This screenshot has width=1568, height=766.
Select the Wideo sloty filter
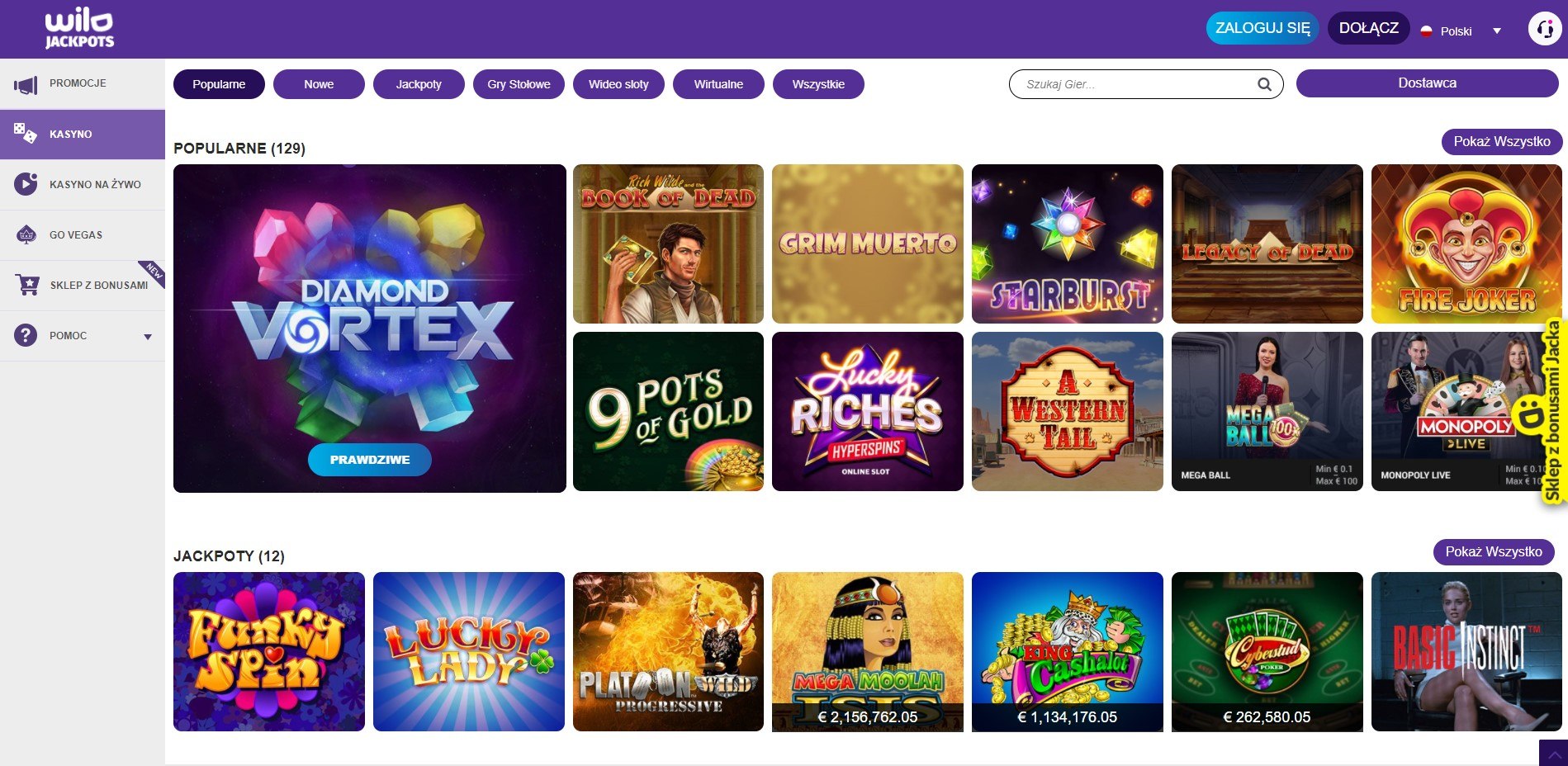click(618, 84)
